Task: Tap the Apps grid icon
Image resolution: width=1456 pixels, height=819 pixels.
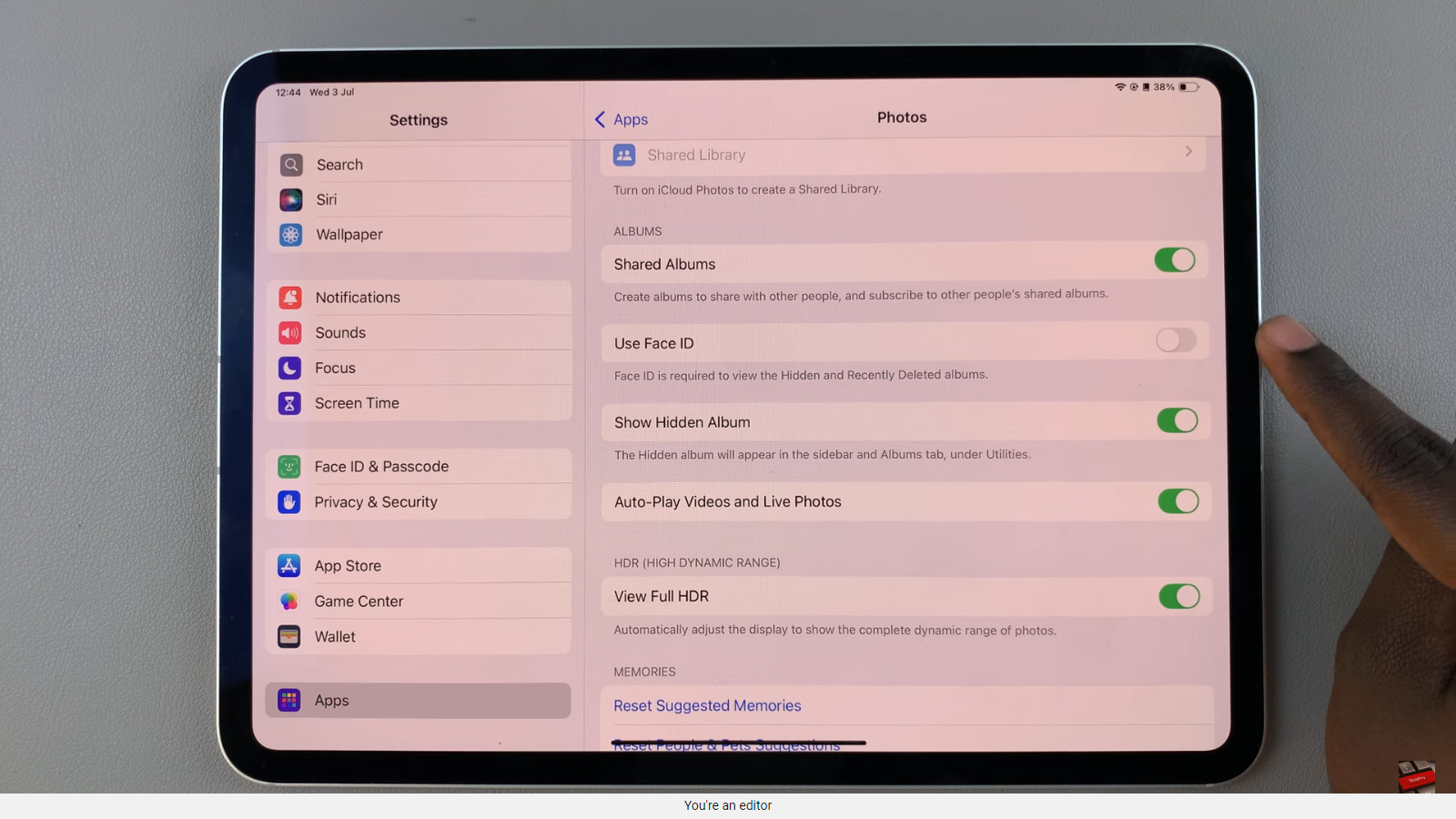Action: (x=289, y=700)
